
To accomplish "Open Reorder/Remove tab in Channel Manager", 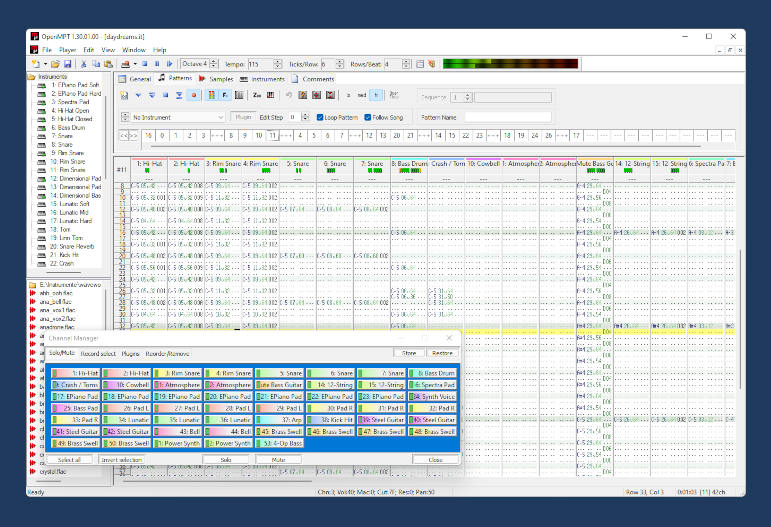I will (167, 353).
